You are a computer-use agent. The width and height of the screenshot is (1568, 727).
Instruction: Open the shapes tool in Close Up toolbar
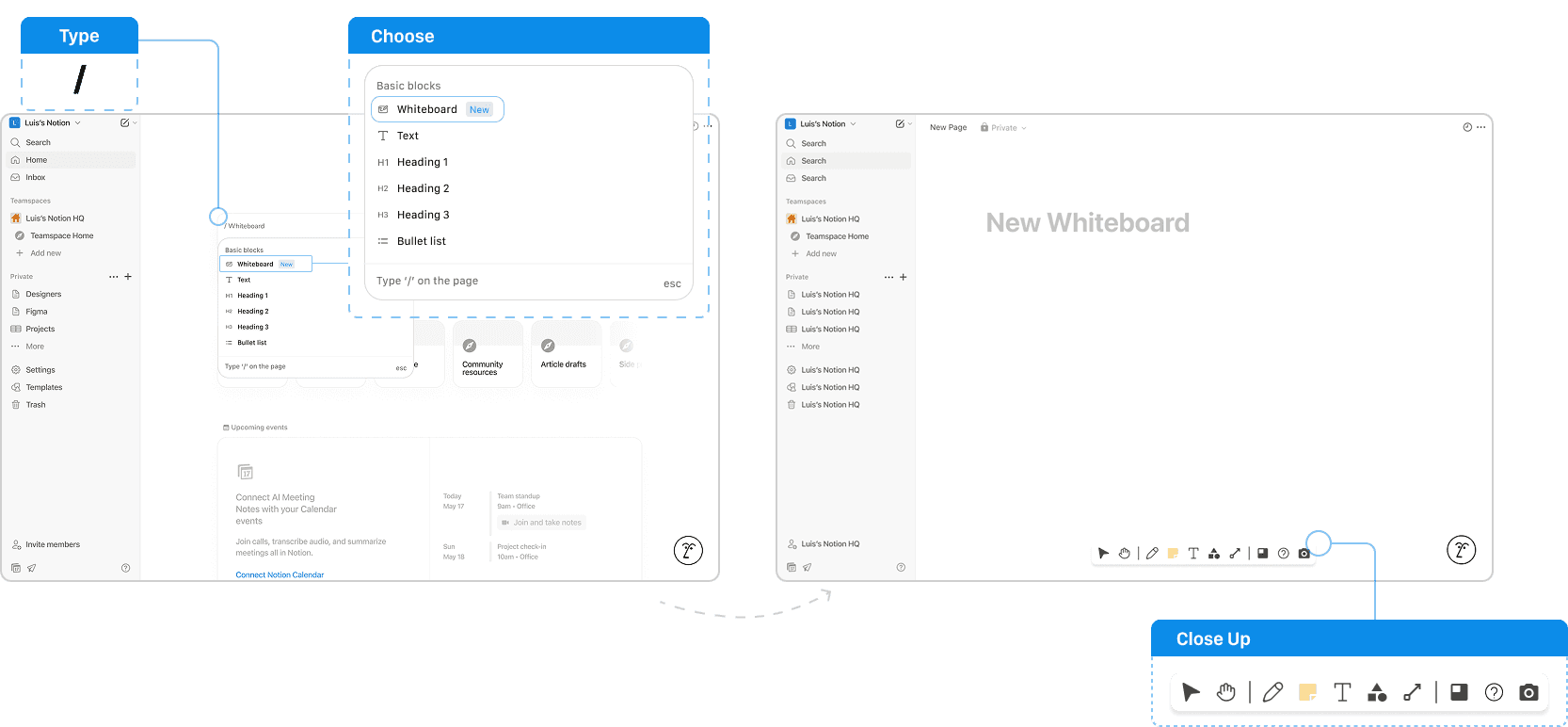[1377, 692]
